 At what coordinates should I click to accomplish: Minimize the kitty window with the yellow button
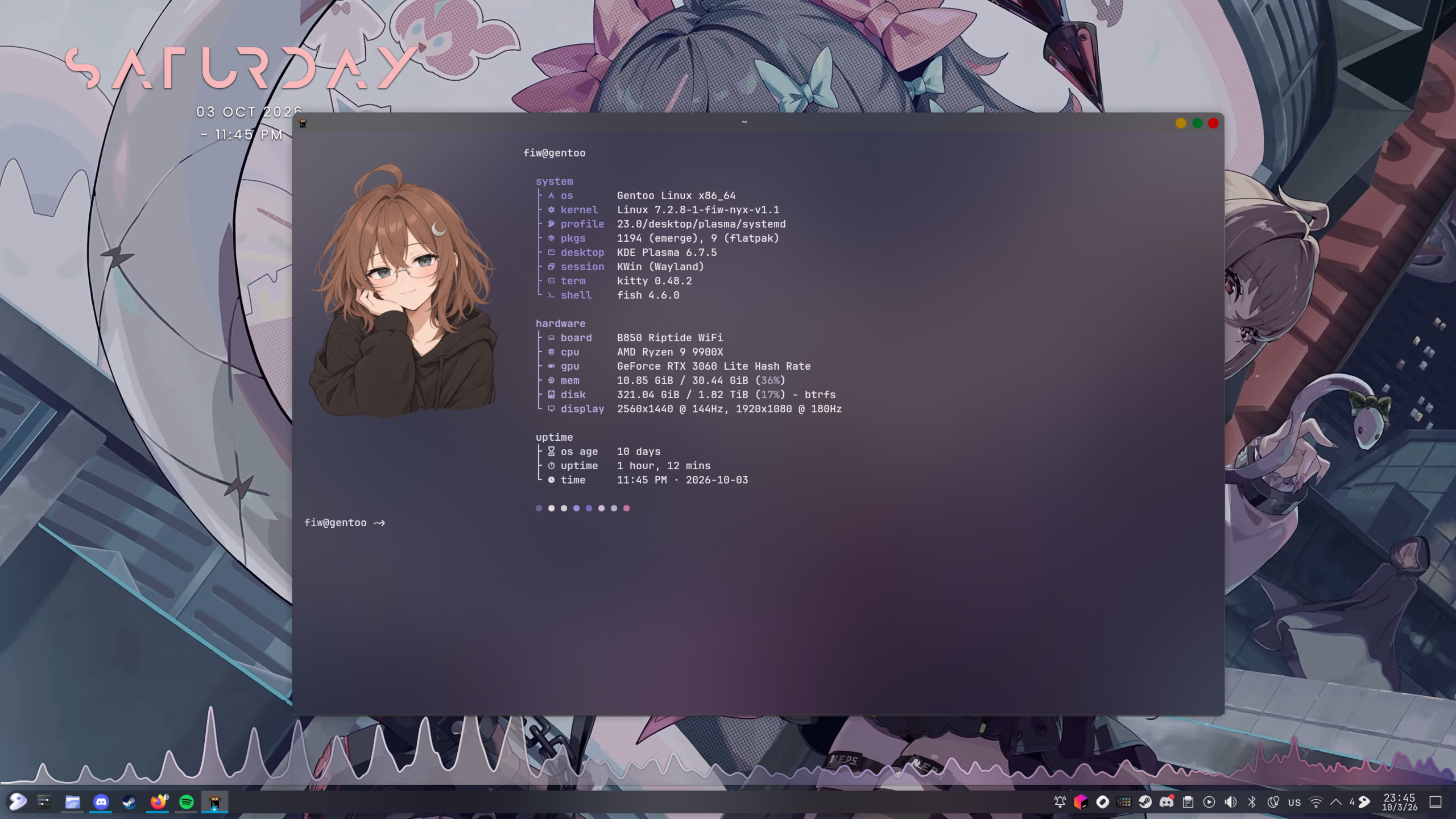(x=1181, y=123)
